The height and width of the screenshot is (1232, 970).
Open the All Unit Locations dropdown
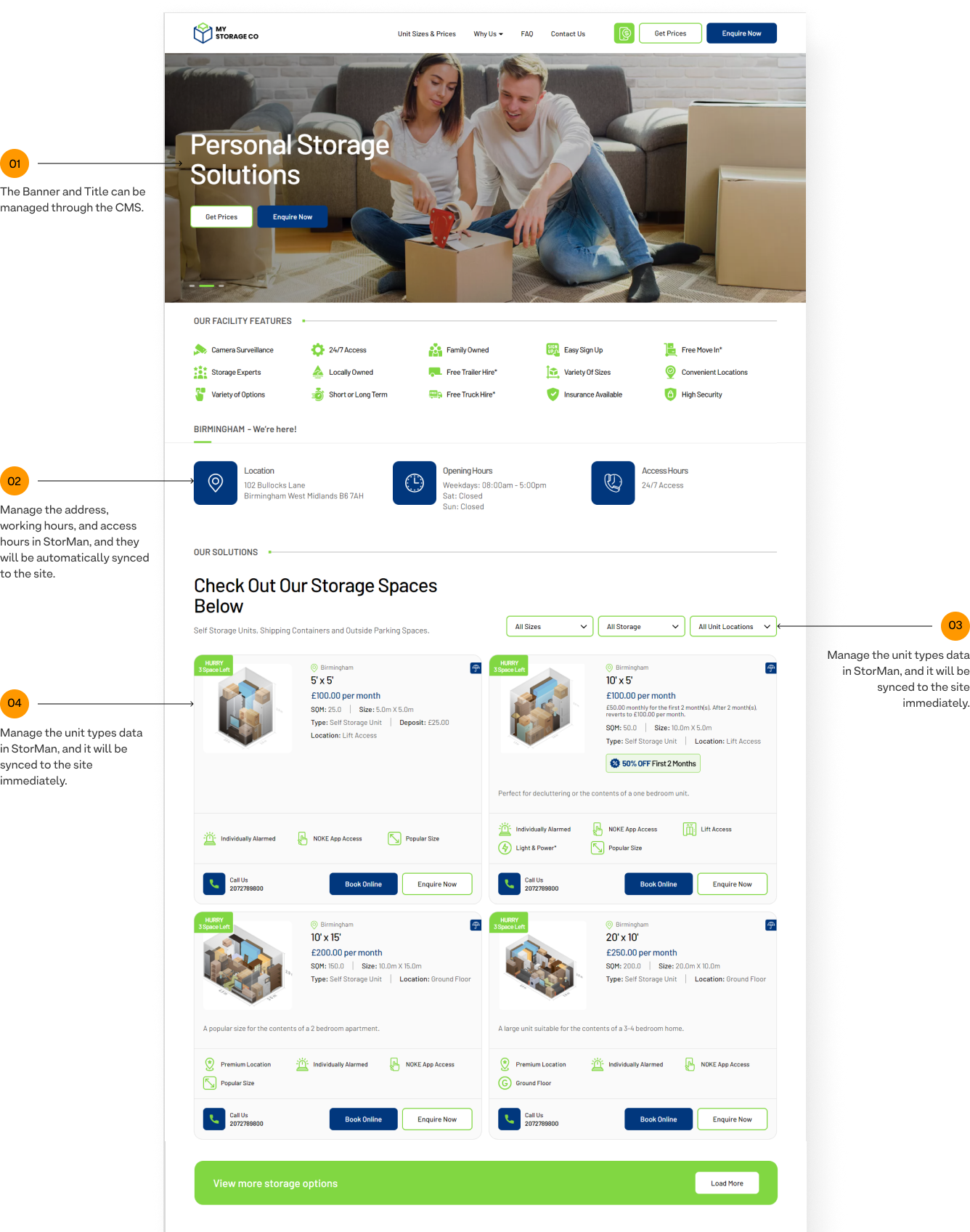(733, 626)
